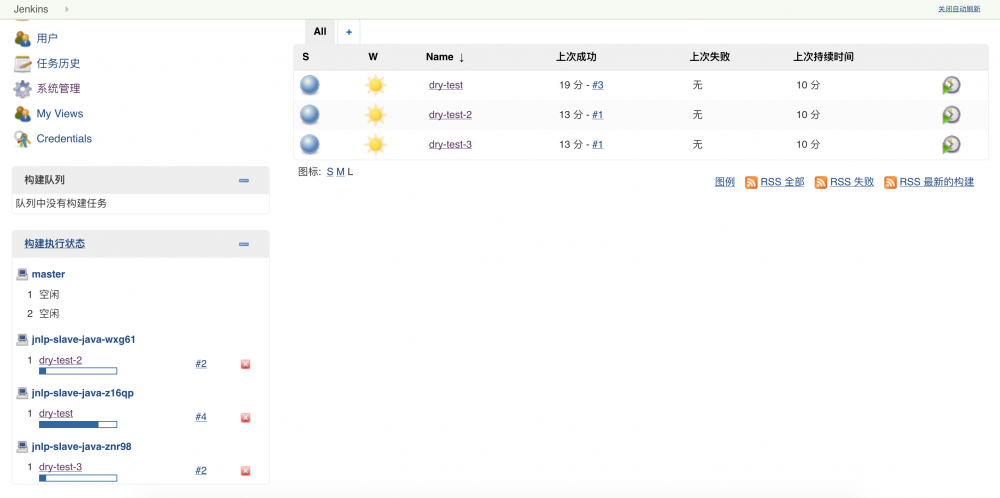
Task: Open the master node link
Action: point(48,274)
